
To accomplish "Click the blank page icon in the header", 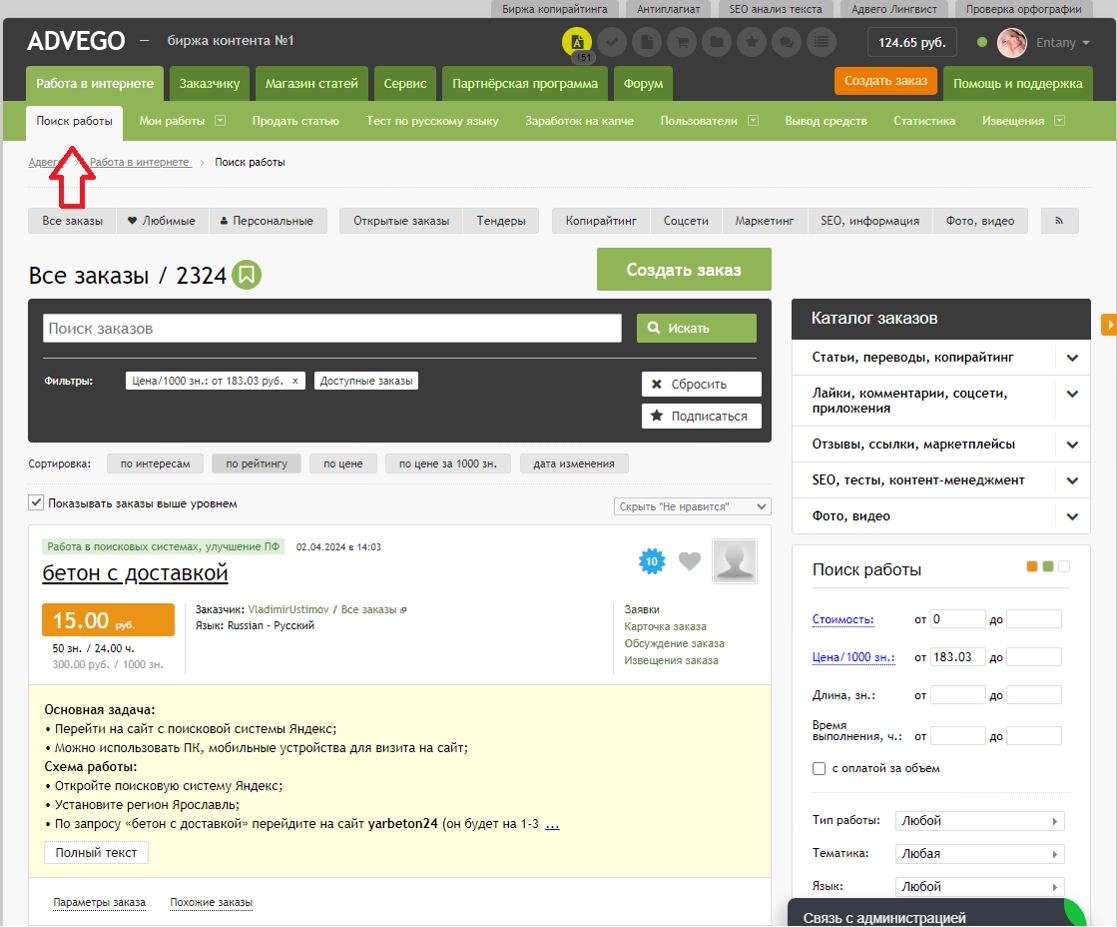I will pyautogui.click(x=647, y=42).
